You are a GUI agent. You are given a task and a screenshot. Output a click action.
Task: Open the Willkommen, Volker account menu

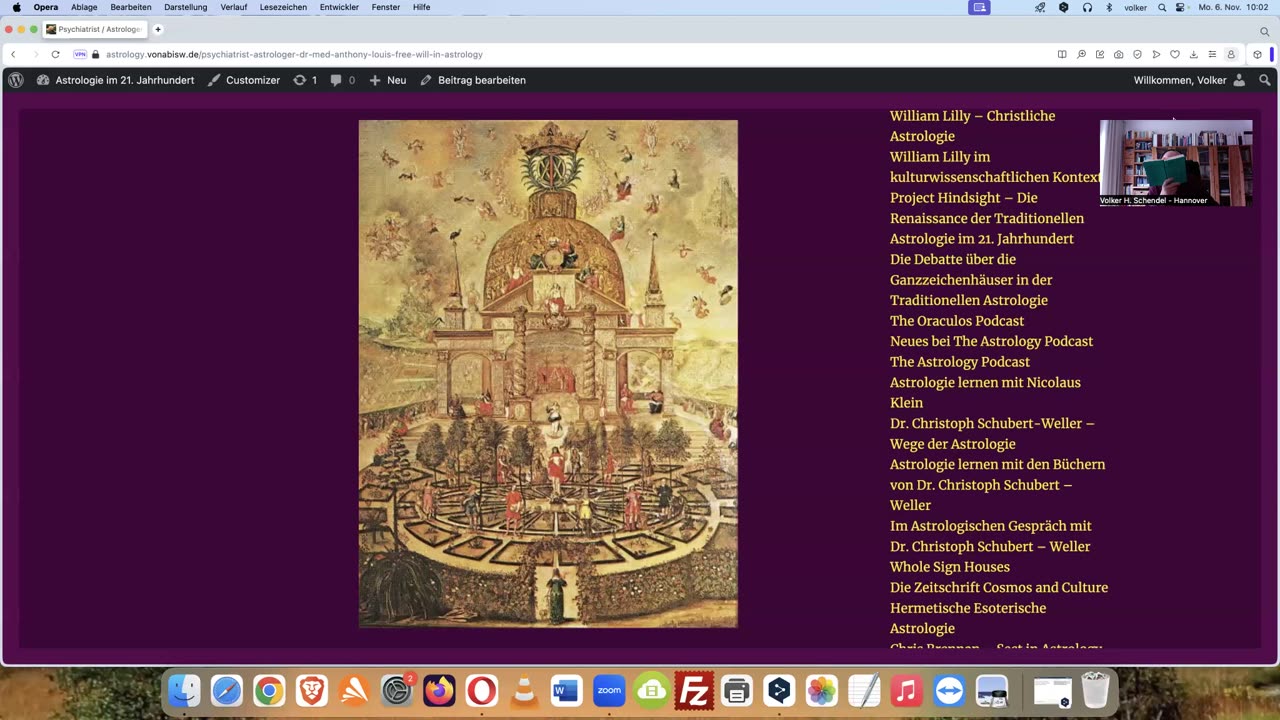pyautogui.click(x=1189, y=80)
